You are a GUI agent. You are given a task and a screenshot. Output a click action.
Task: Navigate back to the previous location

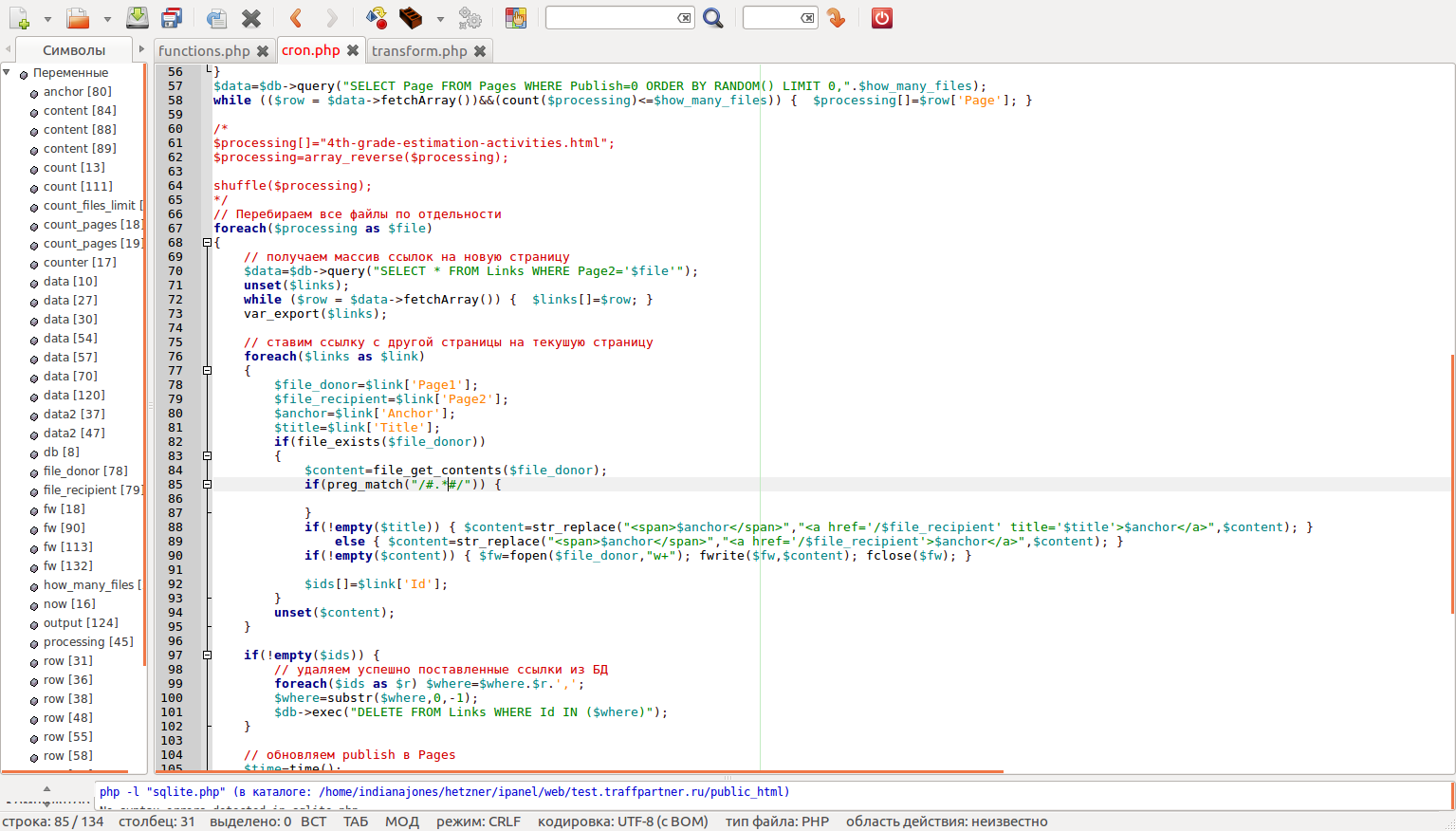[x=296, y=18]
